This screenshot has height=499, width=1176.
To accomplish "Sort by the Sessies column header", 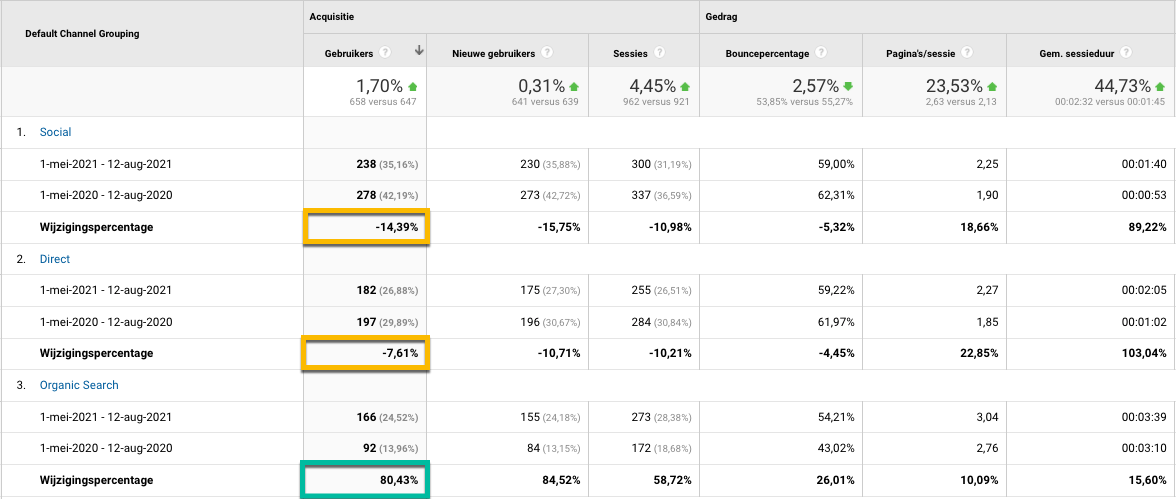I will (630, 53).
